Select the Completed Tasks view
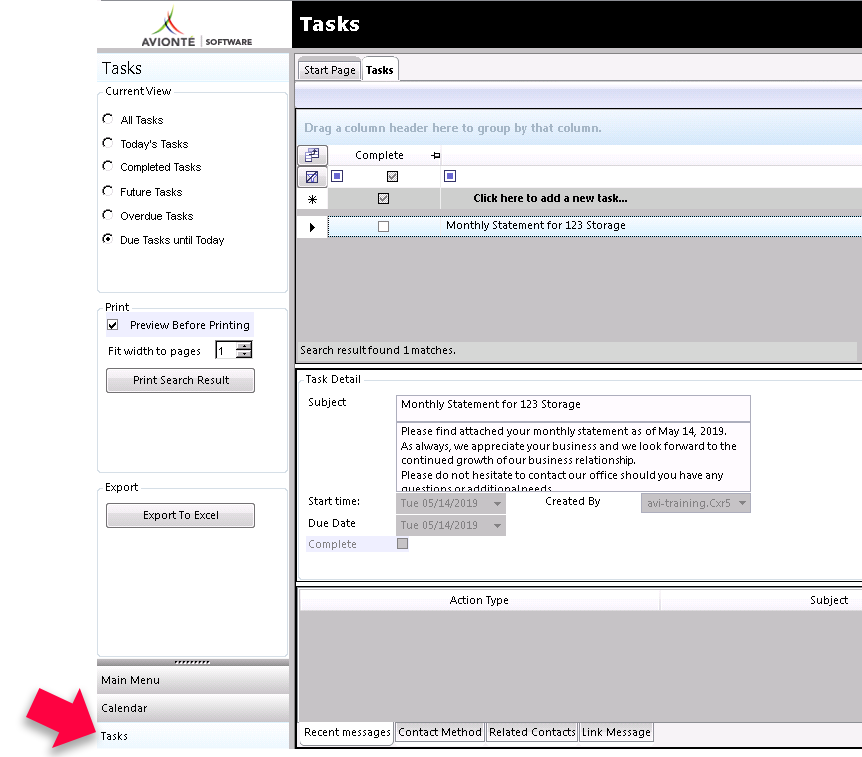 [108, 166]
